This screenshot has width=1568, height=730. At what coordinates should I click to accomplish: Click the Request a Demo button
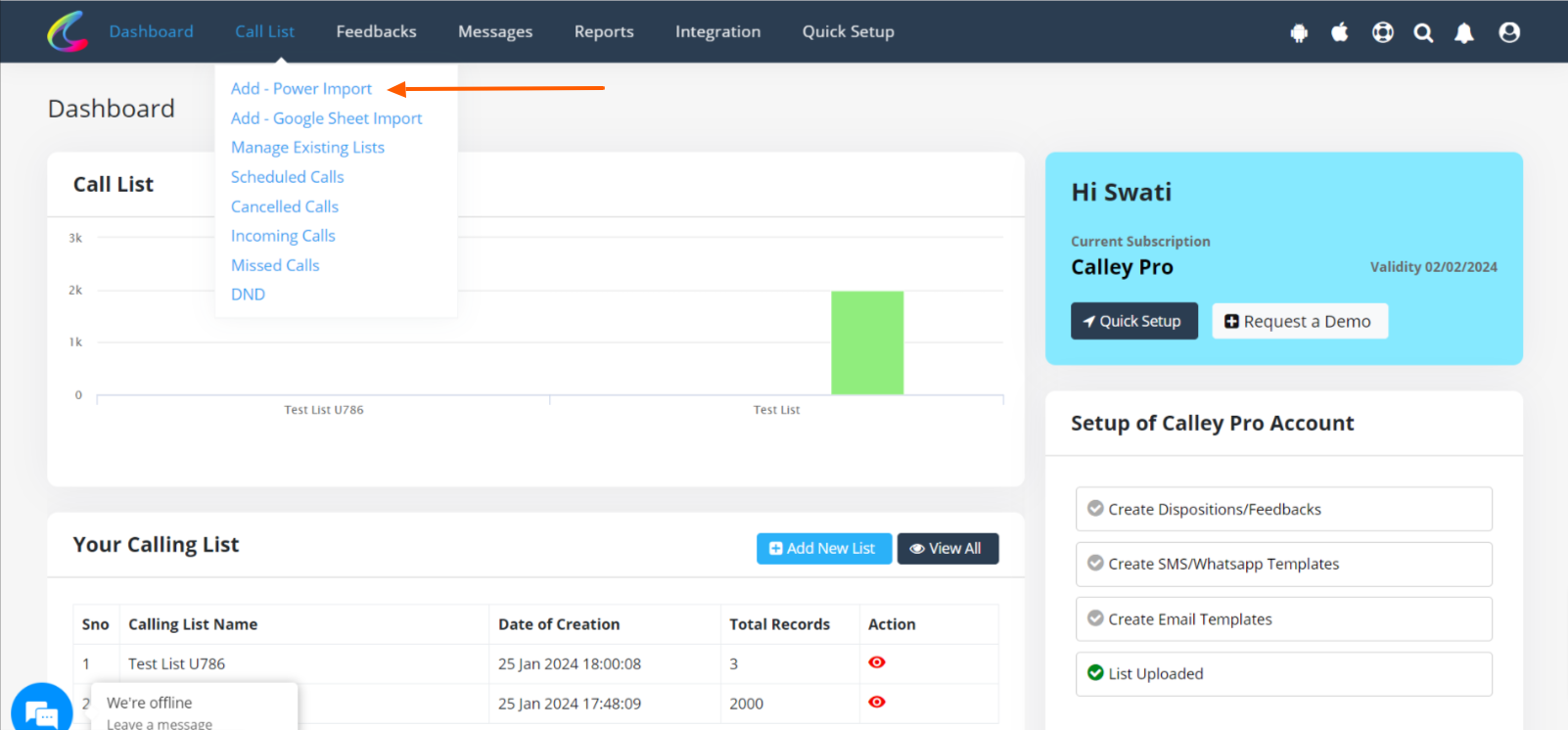[x=1299, y=321]
